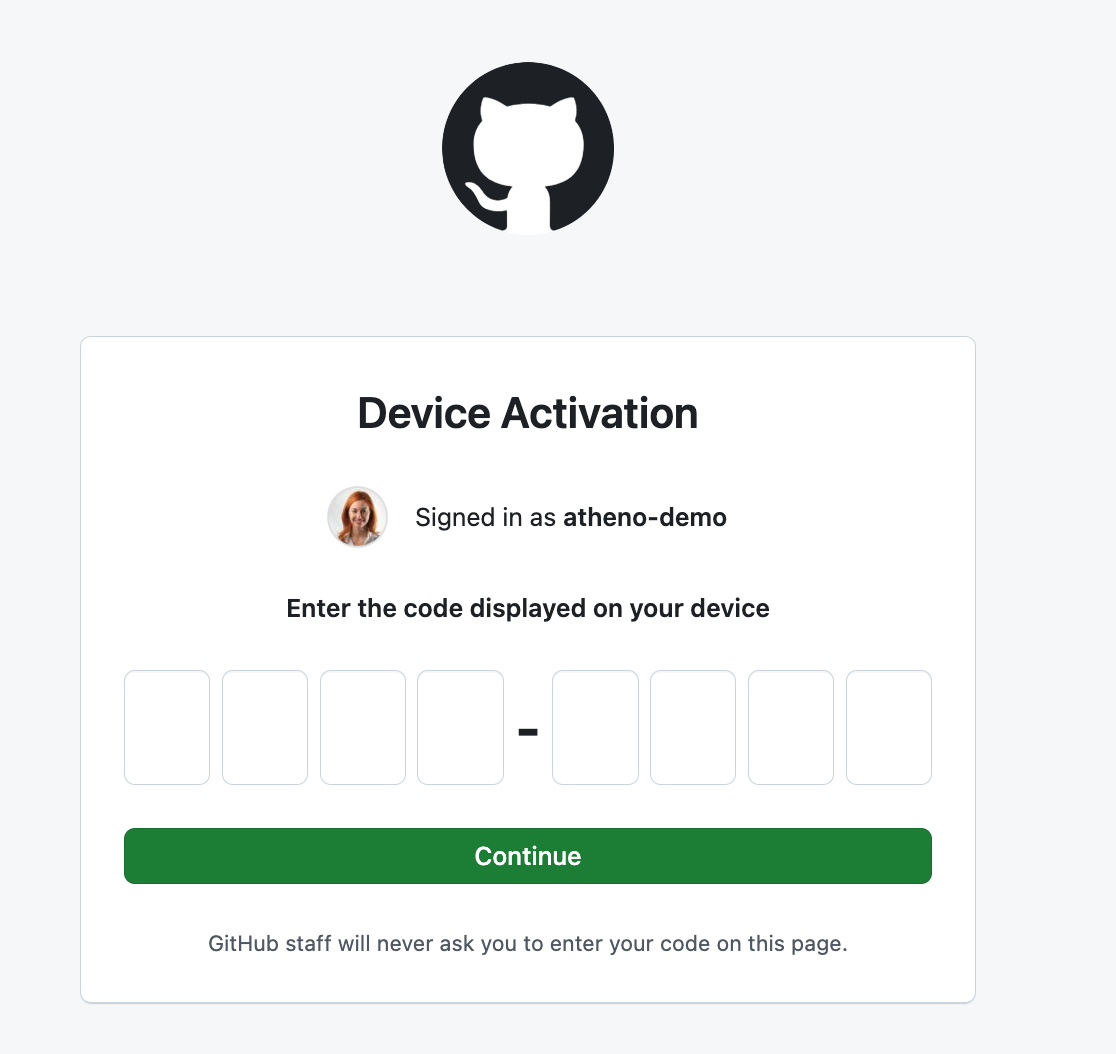Click the GitHub staff warning notice
Viewport: 1116px width, 1054px height.
(528, 944)
